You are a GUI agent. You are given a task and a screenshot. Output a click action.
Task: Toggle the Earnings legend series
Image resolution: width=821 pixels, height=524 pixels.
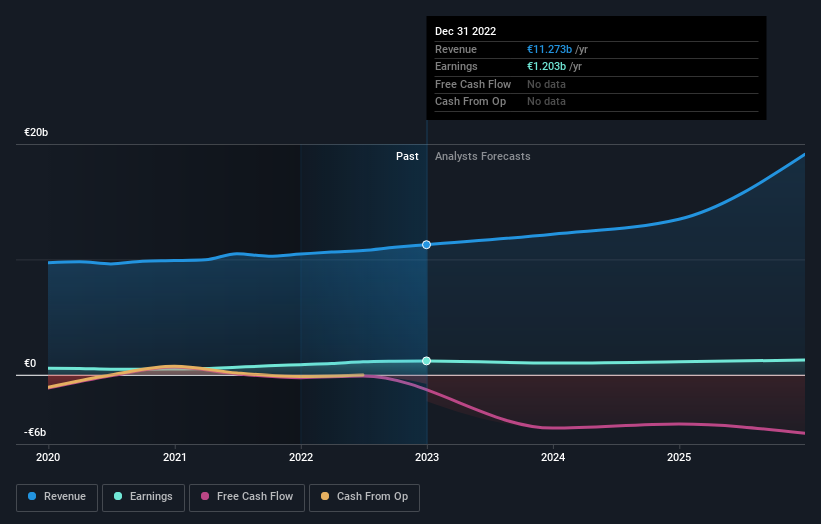tap(143, 497)
